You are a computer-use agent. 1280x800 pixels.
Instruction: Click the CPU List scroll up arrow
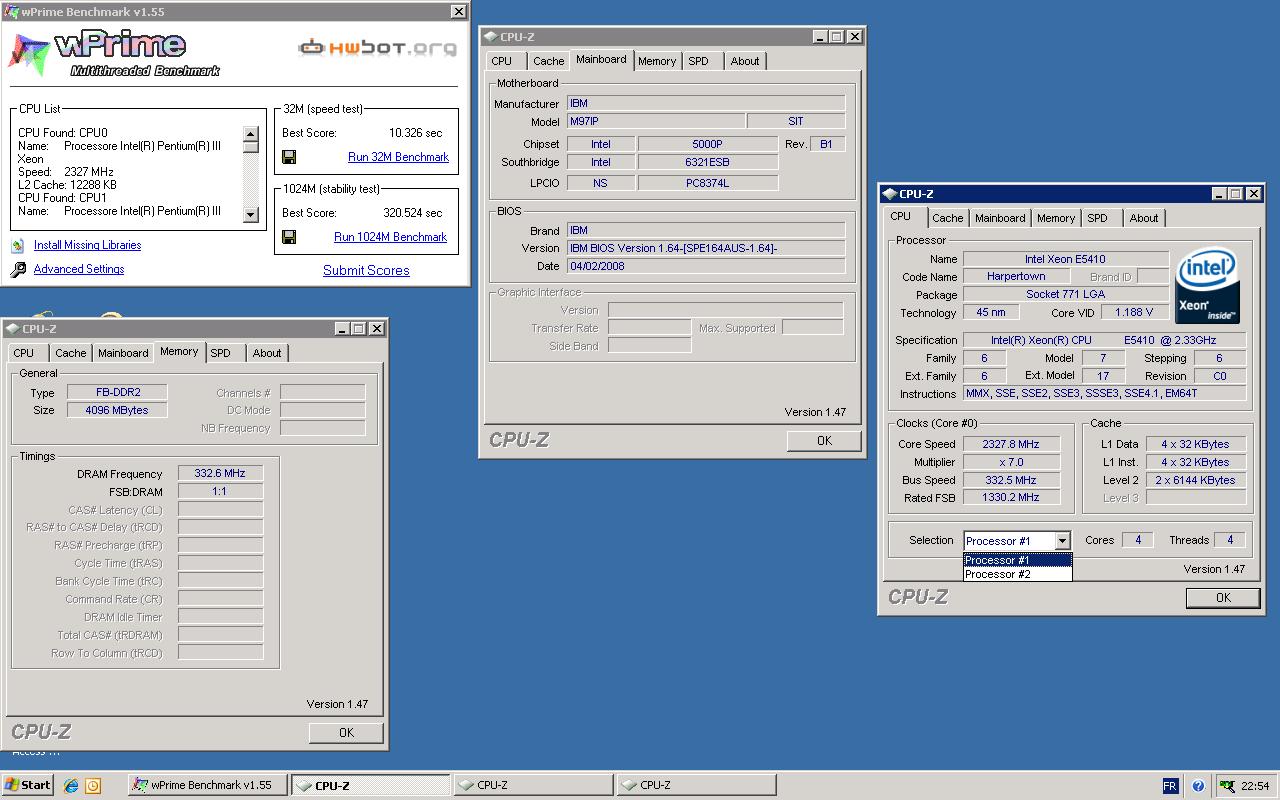250,134
